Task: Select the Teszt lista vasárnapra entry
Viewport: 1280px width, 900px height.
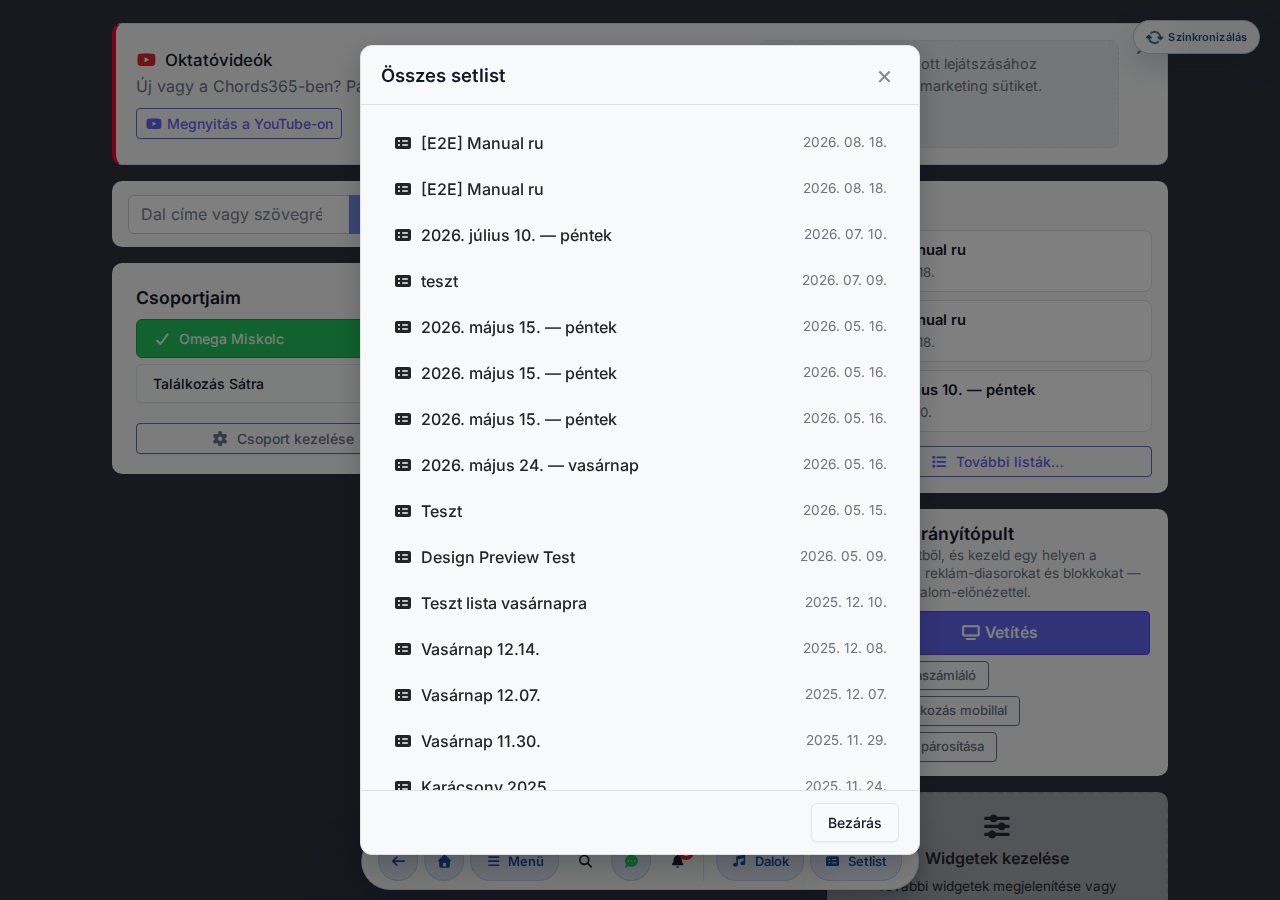Action: coord(640,603)
